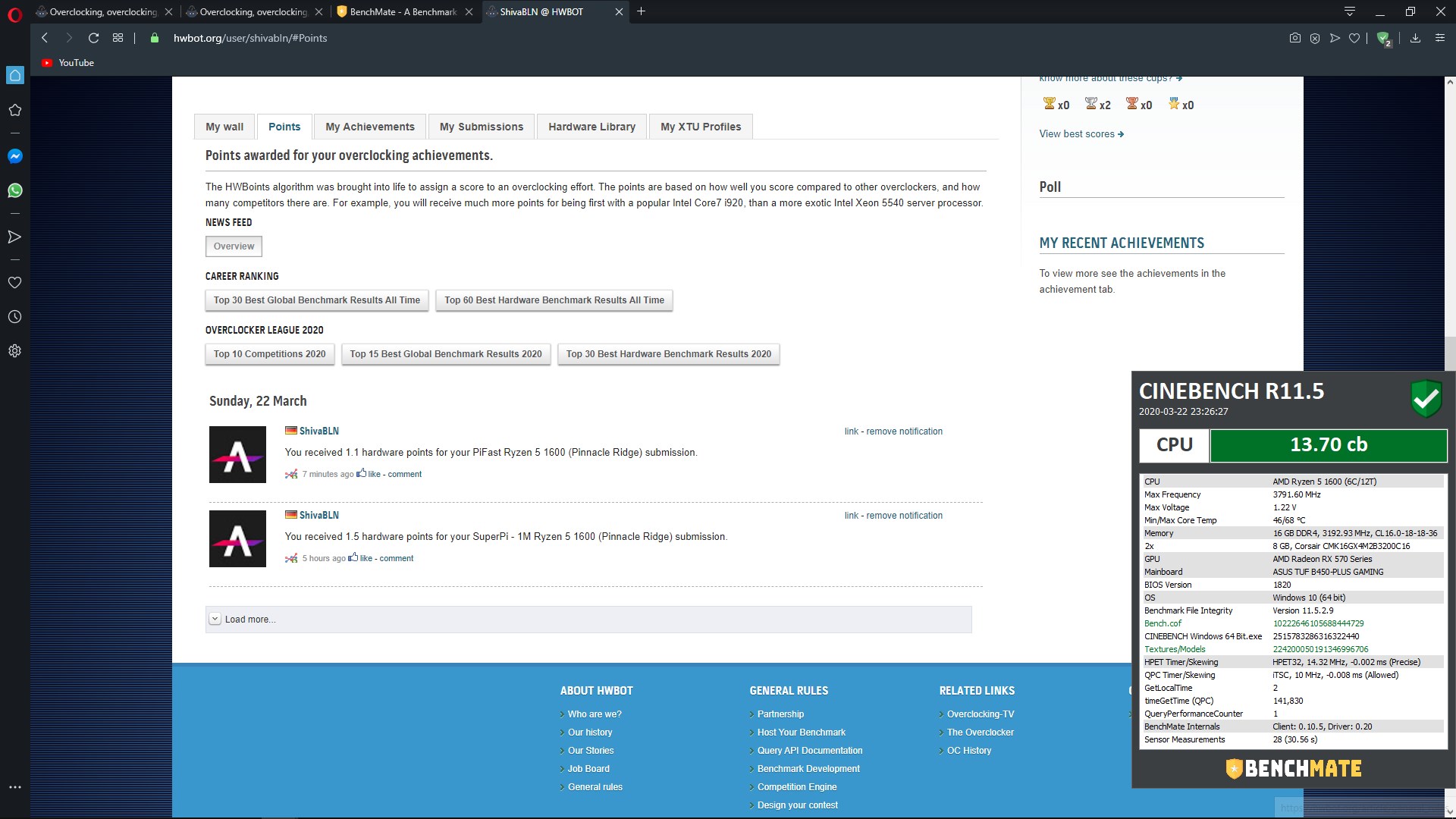
Task: Add page to bookmarks heart icon
Action: (x=1354, y=38)
